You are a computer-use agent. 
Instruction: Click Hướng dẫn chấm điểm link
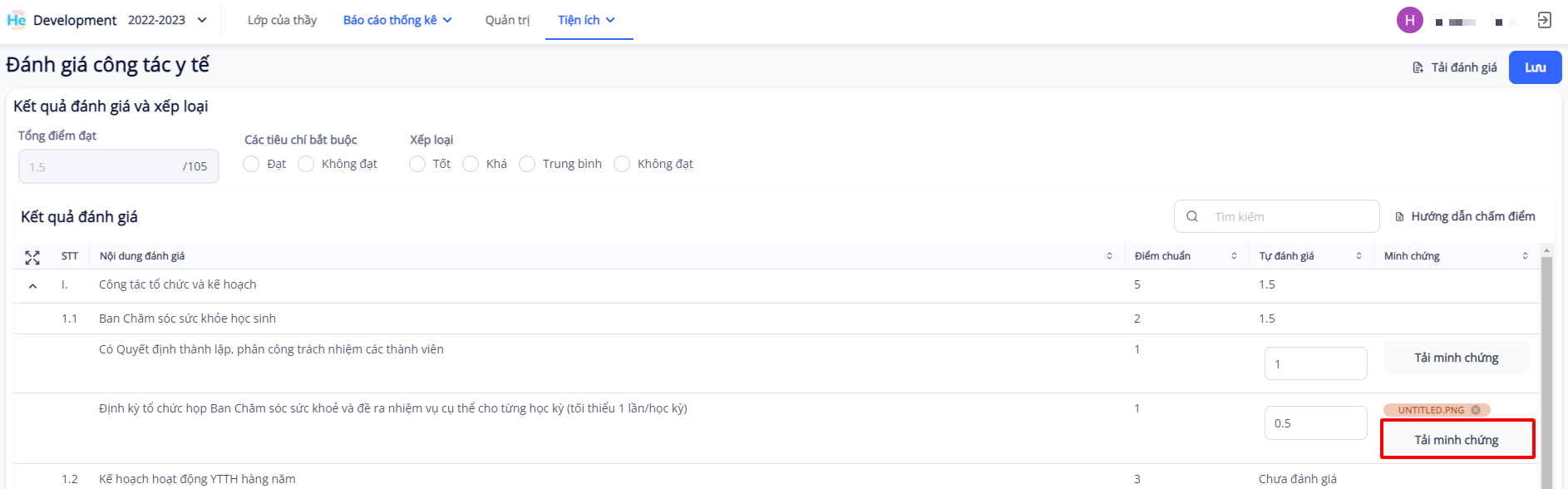click(1465, 216)
